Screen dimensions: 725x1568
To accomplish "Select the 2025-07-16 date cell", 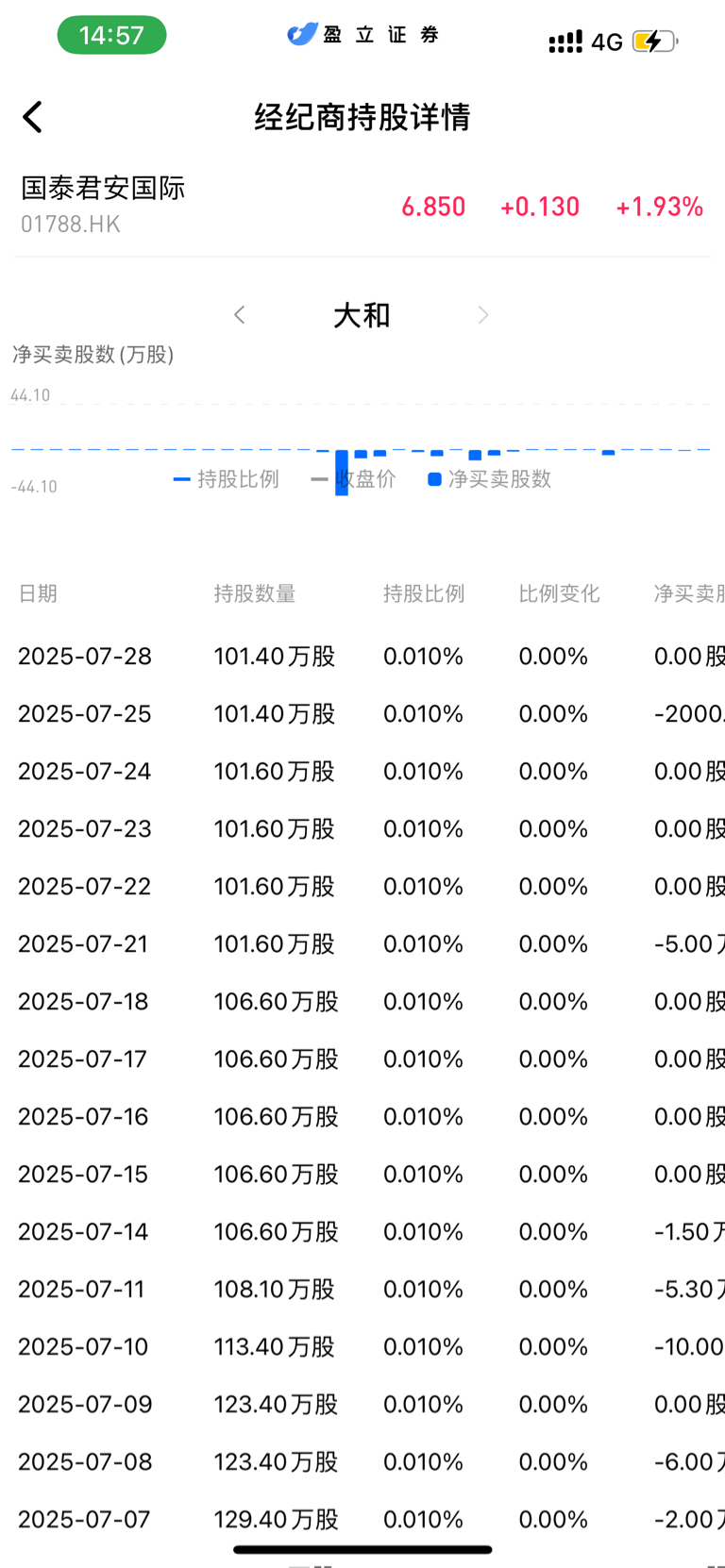I will click(83, 1117).
